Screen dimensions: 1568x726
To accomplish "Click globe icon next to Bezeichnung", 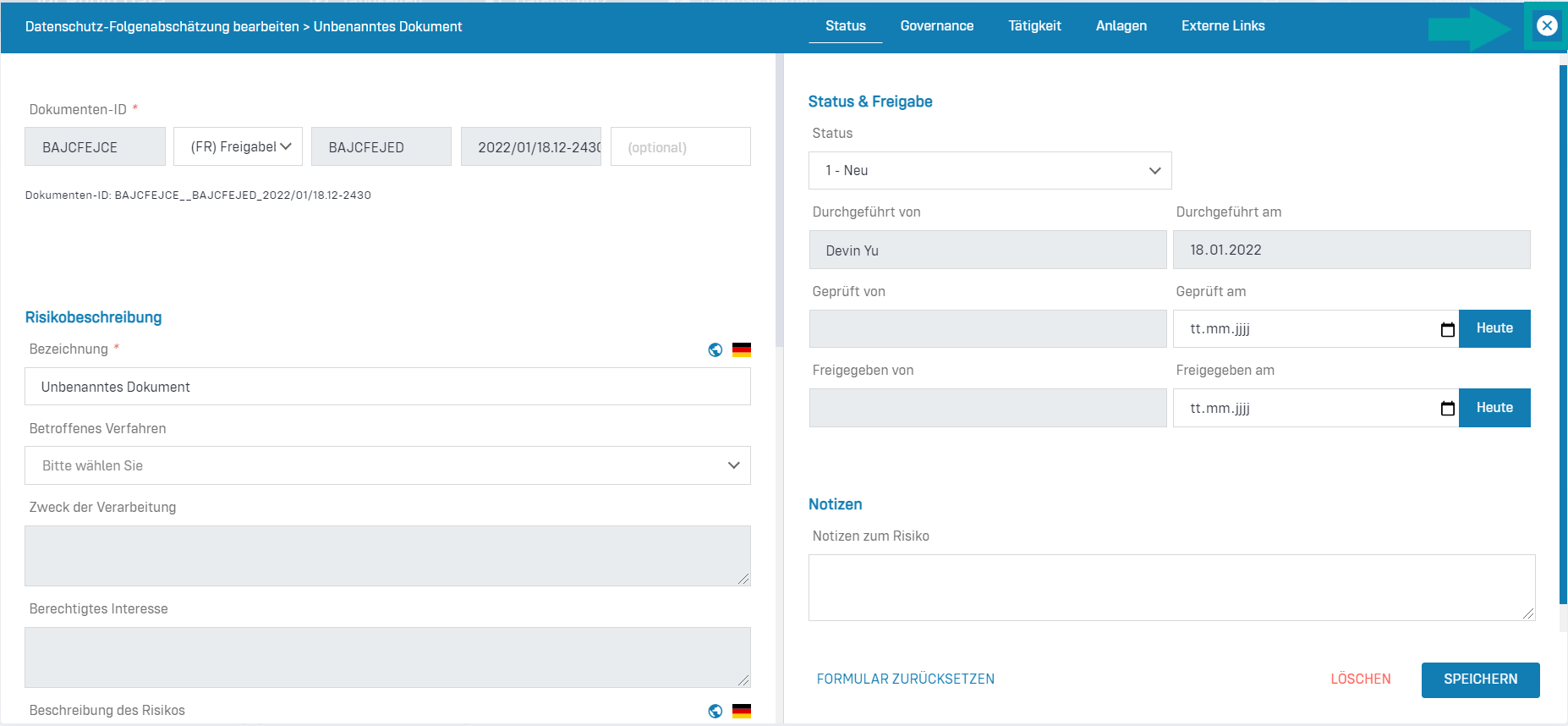I will pos(715,349).
